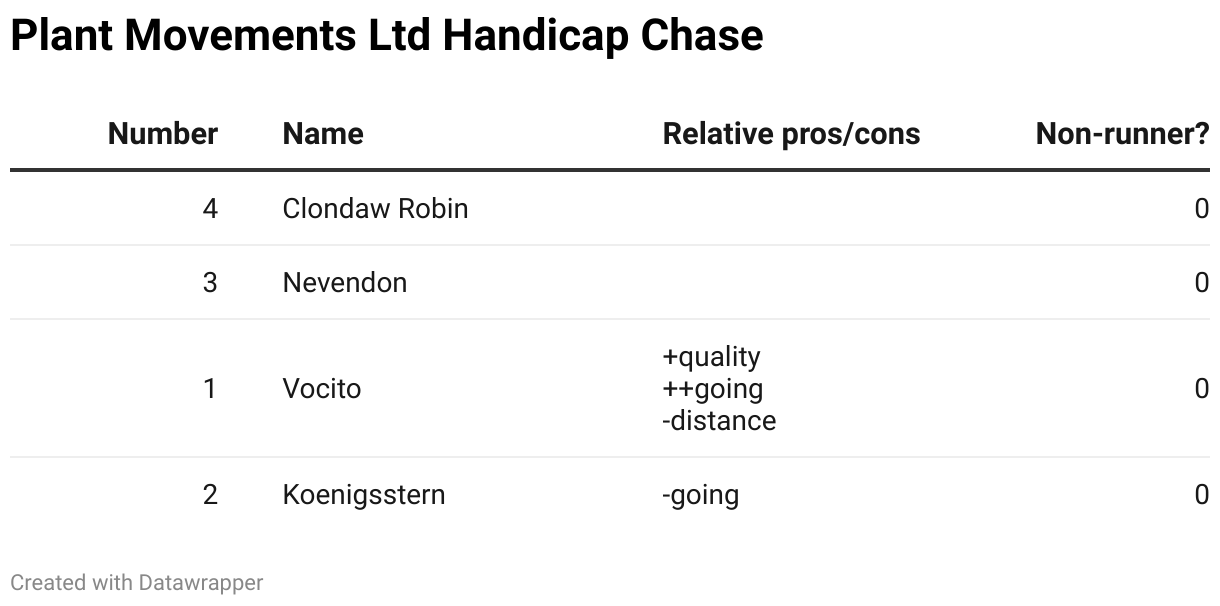Click the -distance text for Vocito
The height and width of the screenshot is (606, 1220).
click(719, 420)
